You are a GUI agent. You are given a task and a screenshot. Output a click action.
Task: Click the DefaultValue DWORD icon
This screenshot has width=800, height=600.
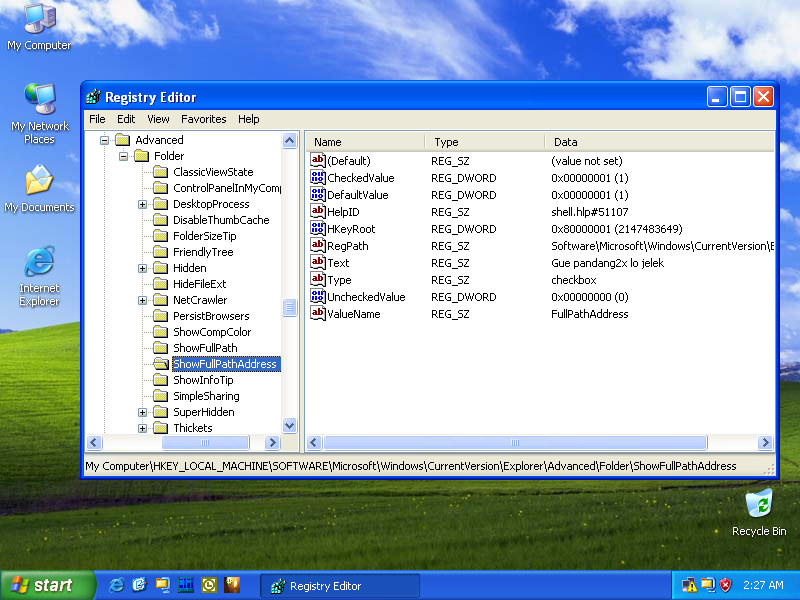click(x=317, y=194)
